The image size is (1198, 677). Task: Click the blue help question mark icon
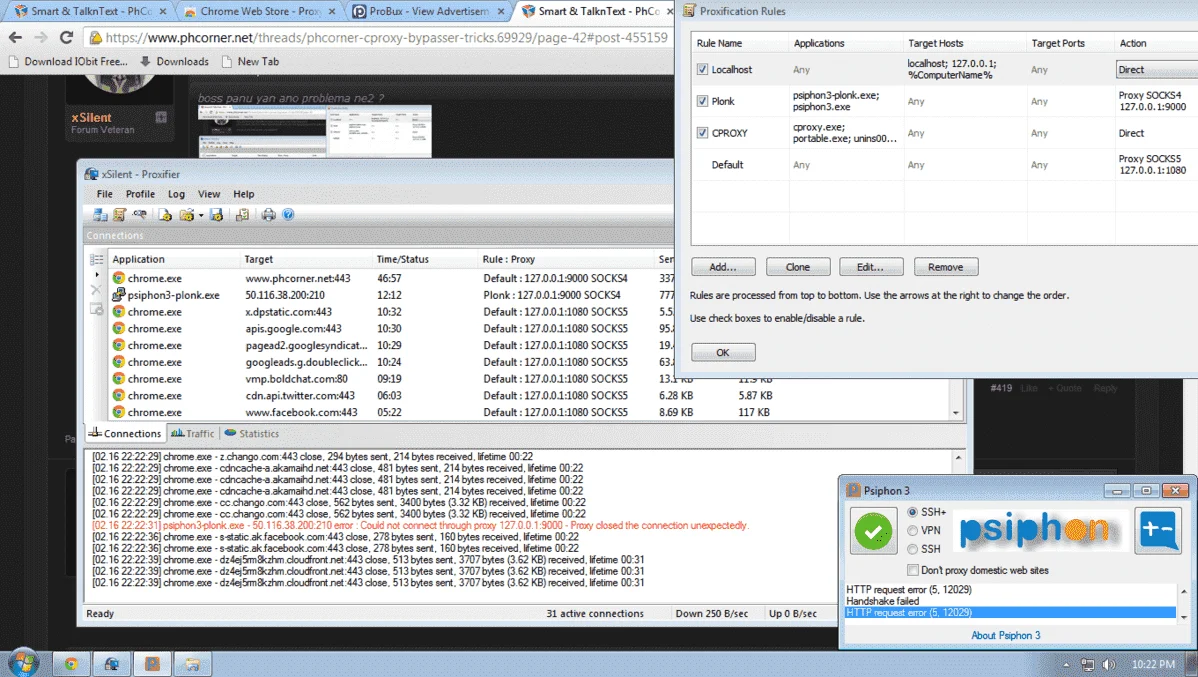point(288,215)
